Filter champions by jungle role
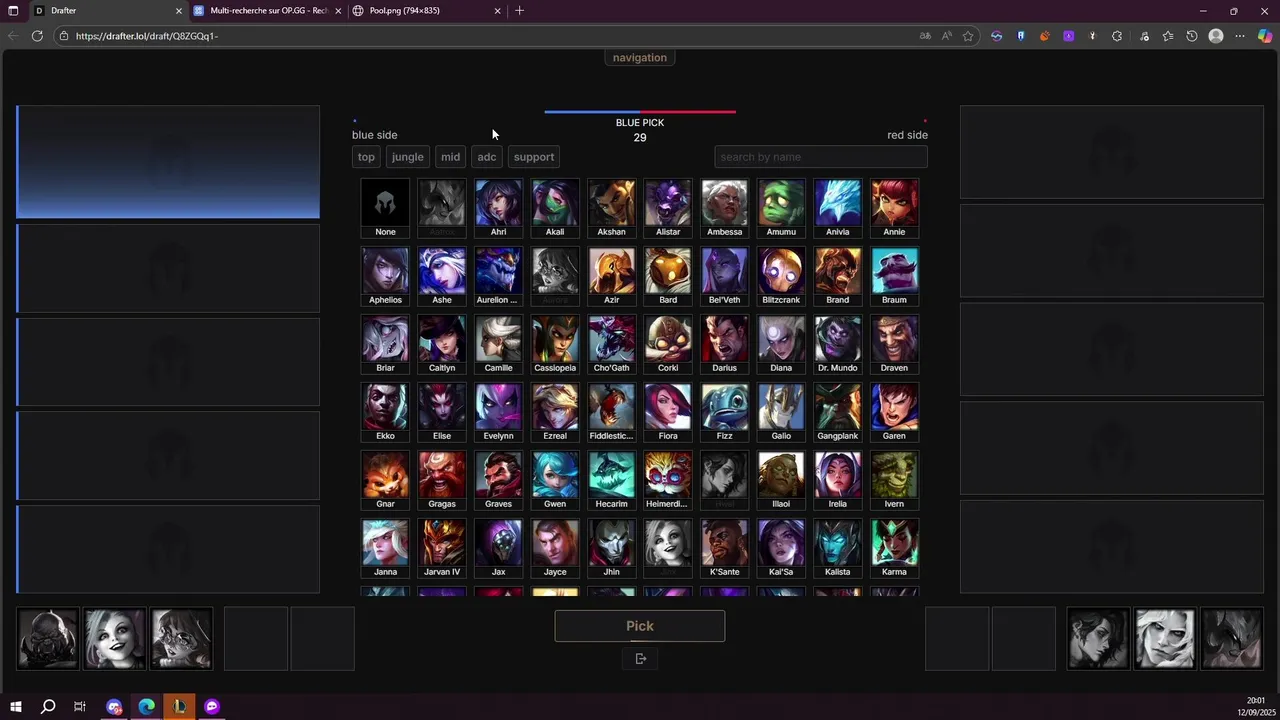 [x=407, y=157]
